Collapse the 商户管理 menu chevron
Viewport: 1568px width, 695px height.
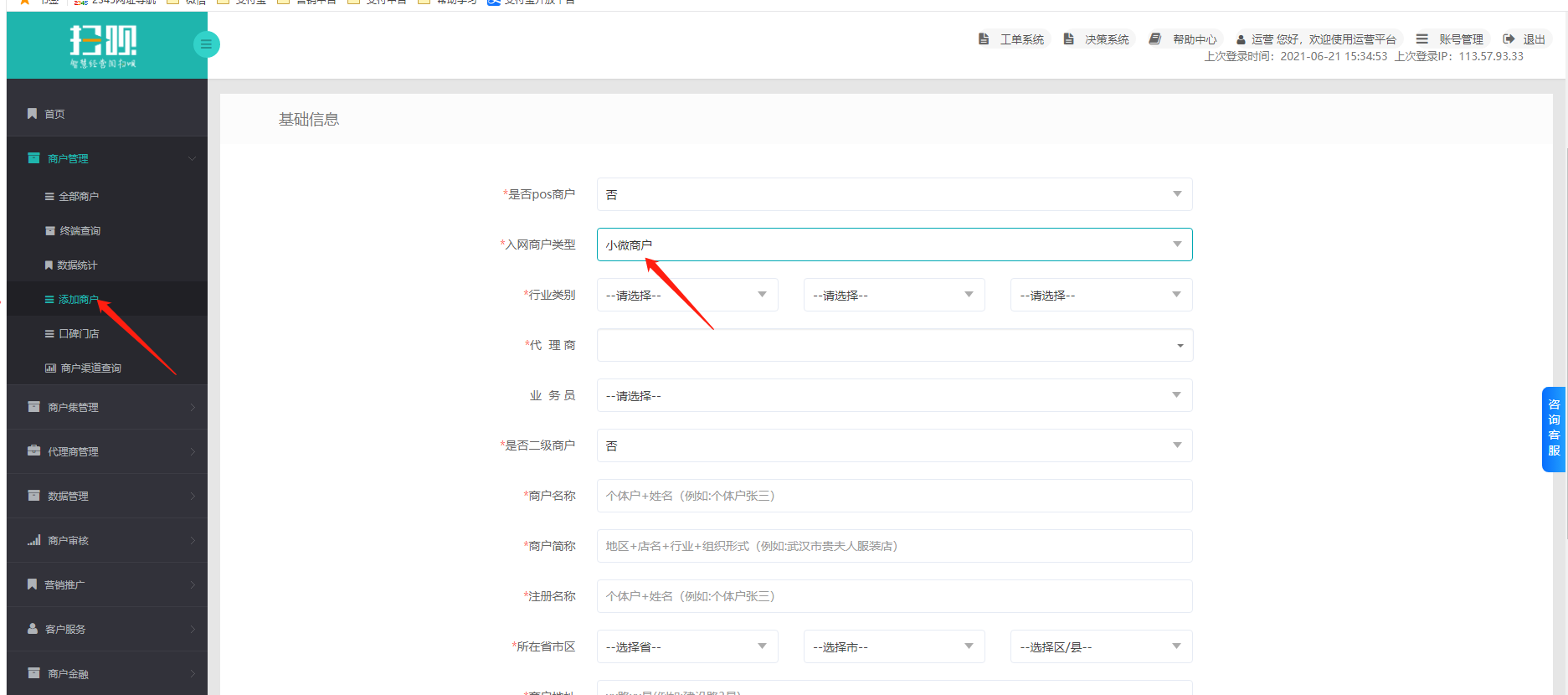tap(192, 159)
